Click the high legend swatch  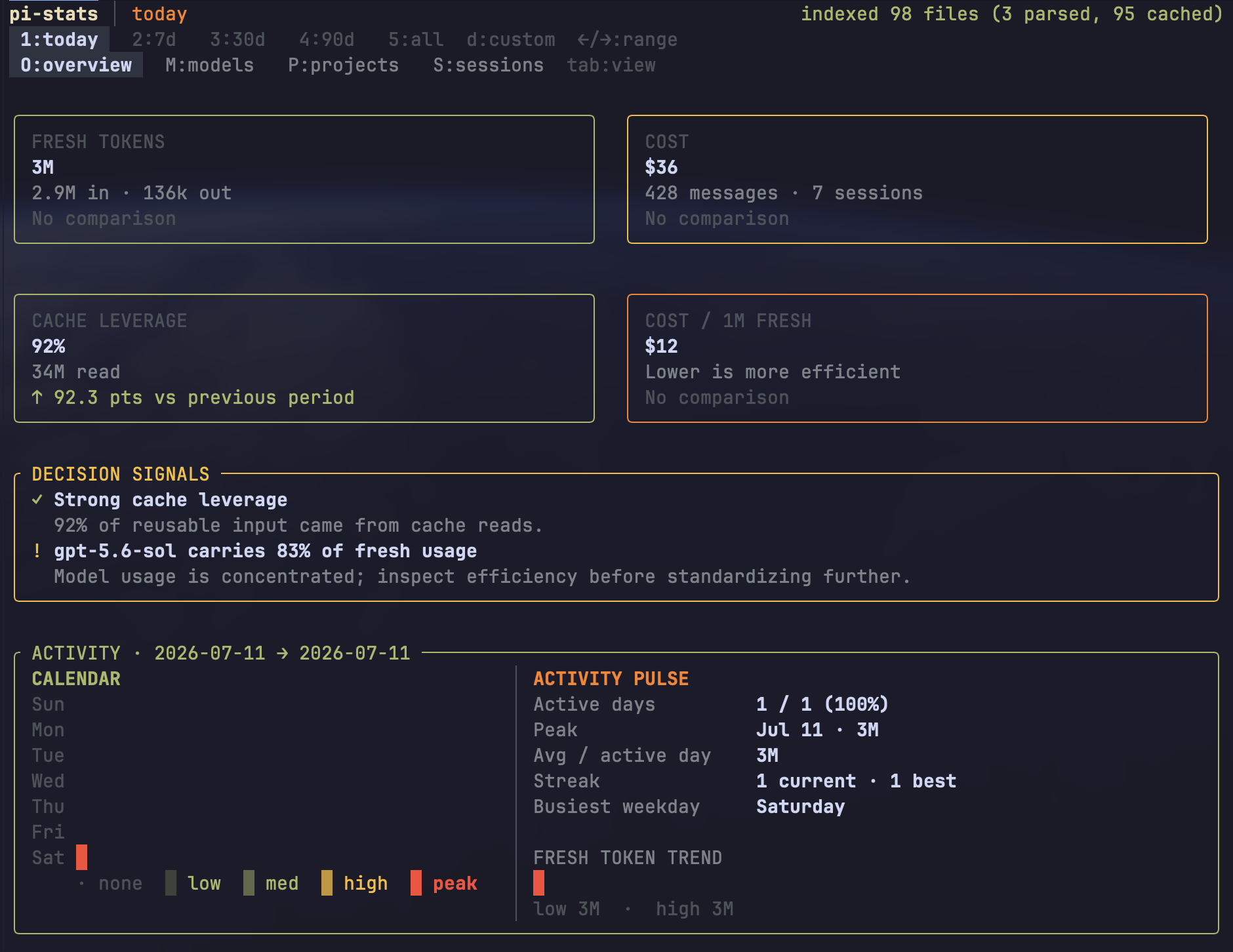coord(327,883)
